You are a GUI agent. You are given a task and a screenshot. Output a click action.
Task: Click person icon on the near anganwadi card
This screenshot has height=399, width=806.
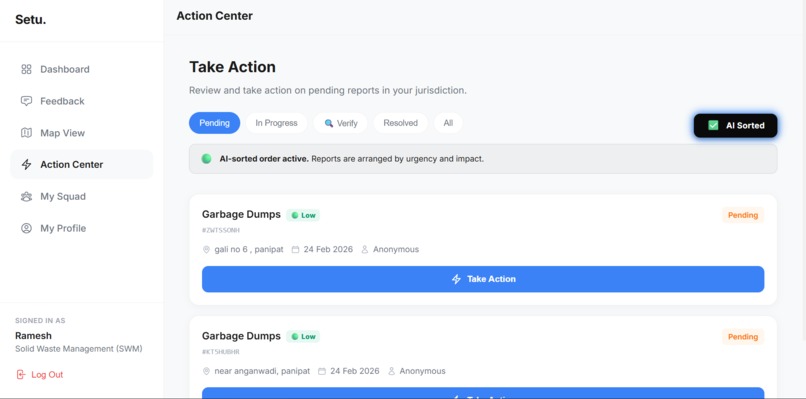click(x=392, y=371)
